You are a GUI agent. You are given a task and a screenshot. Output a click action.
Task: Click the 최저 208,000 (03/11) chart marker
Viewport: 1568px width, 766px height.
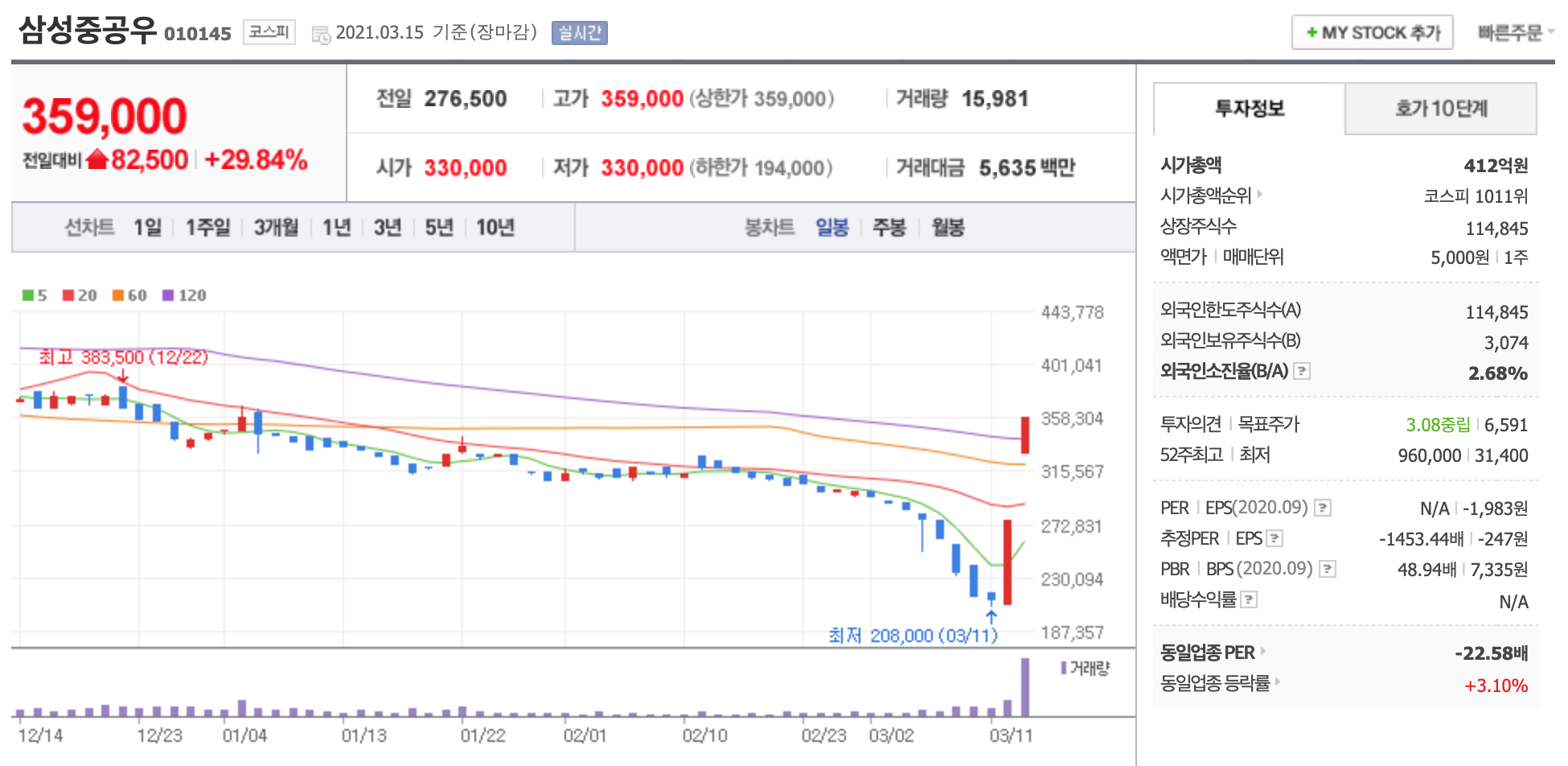[913, 636]
